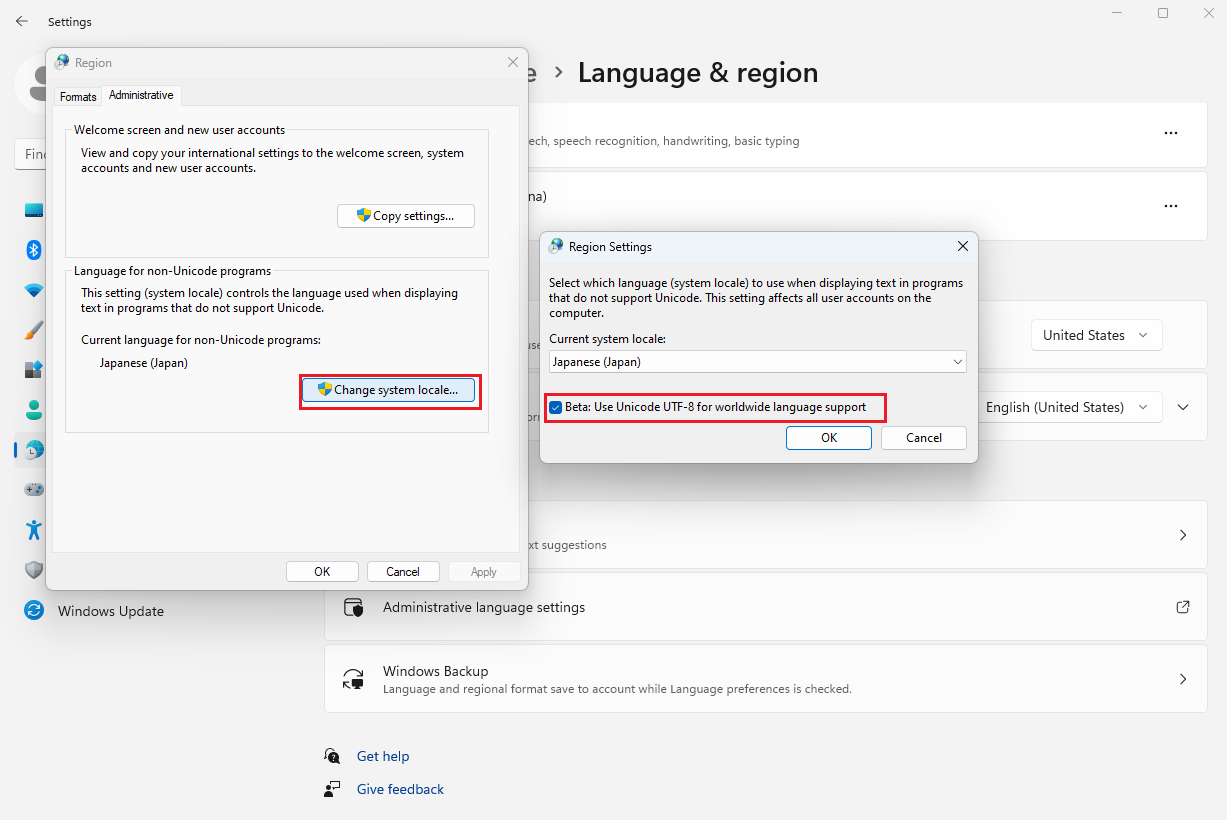
Task: Toggle Beta: Use Unicode UTF-8 checkbox
Action: coord(556,407)
